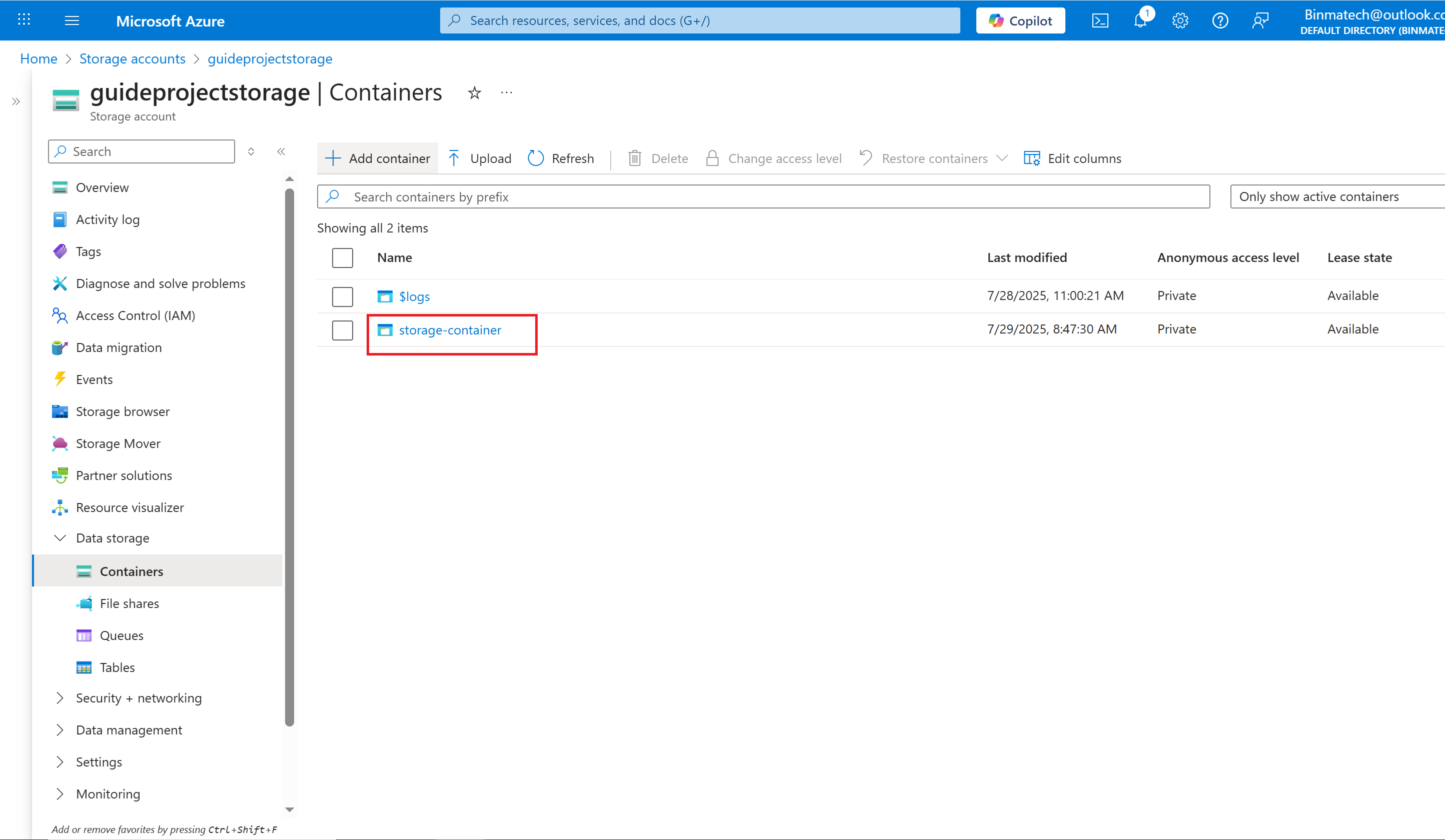Viewport: 1445px width, 840px height.
Task: Open File shares in the sidebar
Action: (129, 603)
